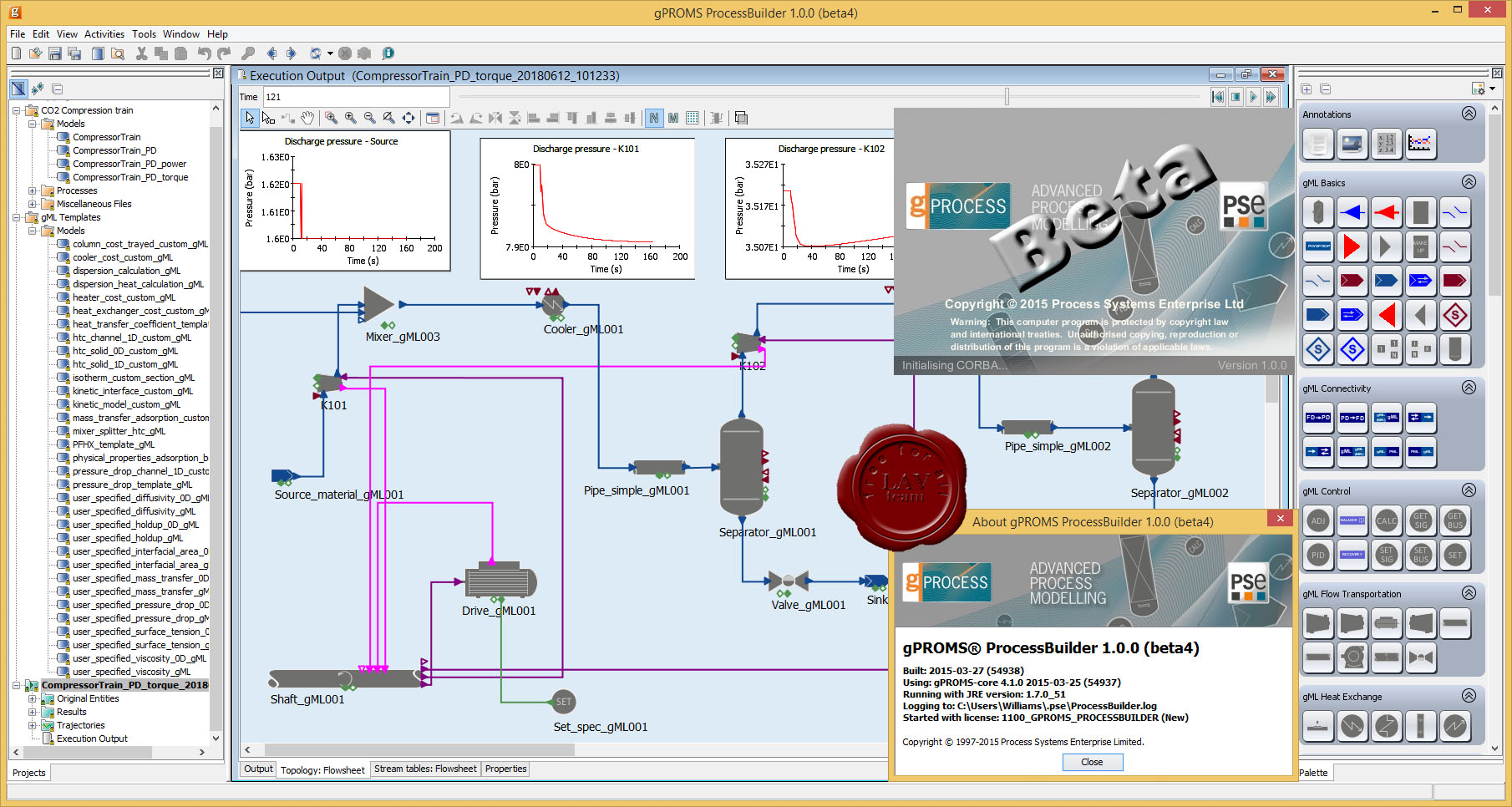This screenshot has height=807, width=1512.
Task: Expand the Processes folder in project tree
Action: 32,190
